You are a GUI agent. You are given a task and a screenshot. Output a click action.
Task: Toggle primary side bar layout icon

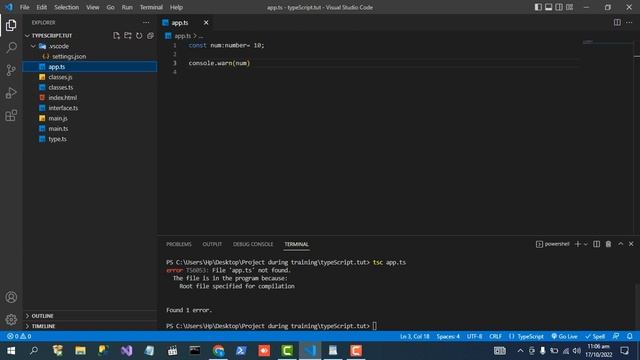pyautogui.click(x=538, y=7)
